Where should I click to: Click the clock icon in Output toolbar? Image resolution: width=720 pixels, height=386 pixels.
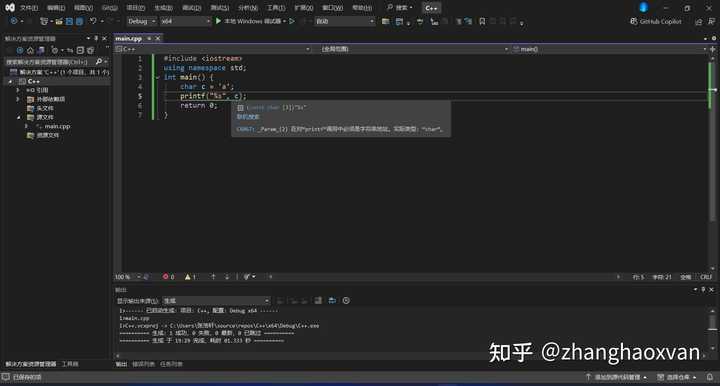(346, 301)
